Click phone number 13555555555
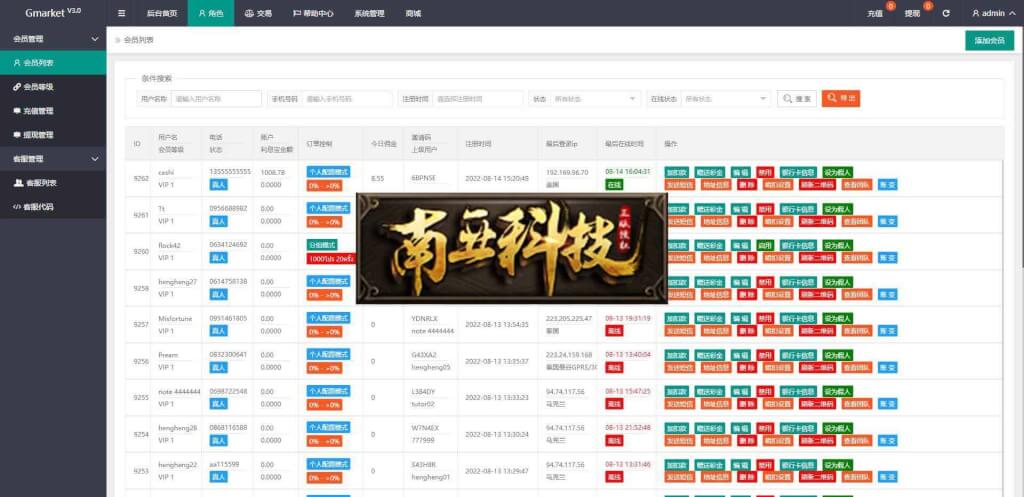1024x497 pixels. pyautogui.click(x=230, y=172)
